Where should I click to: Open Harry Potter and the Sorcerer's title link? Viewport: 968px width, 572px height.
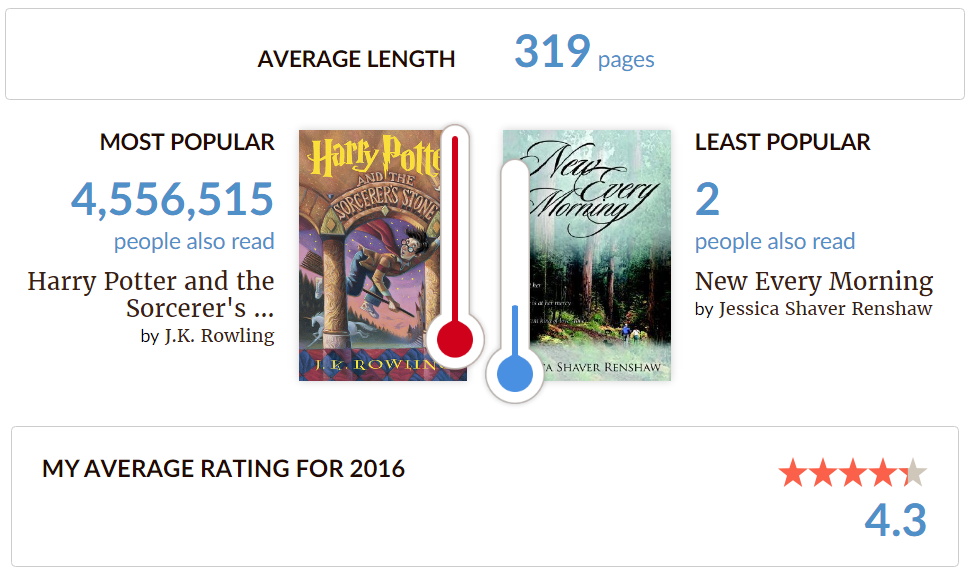click(x=151, y=293)
